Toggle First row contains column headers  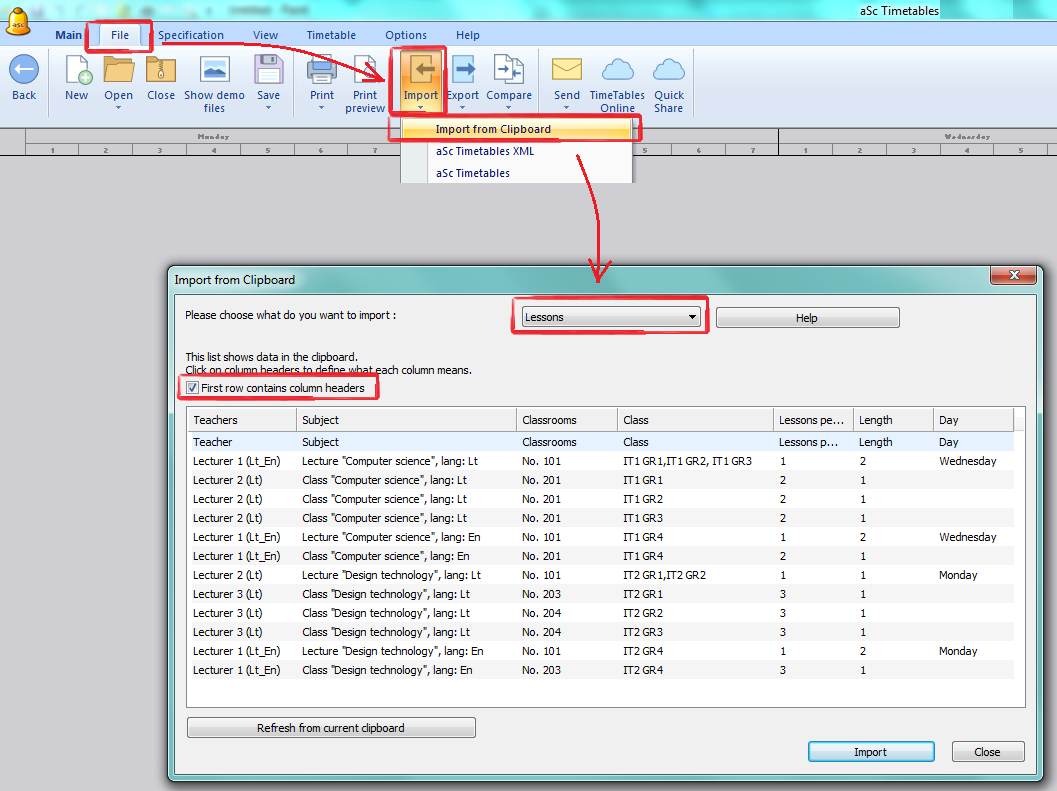coord(193,388)
